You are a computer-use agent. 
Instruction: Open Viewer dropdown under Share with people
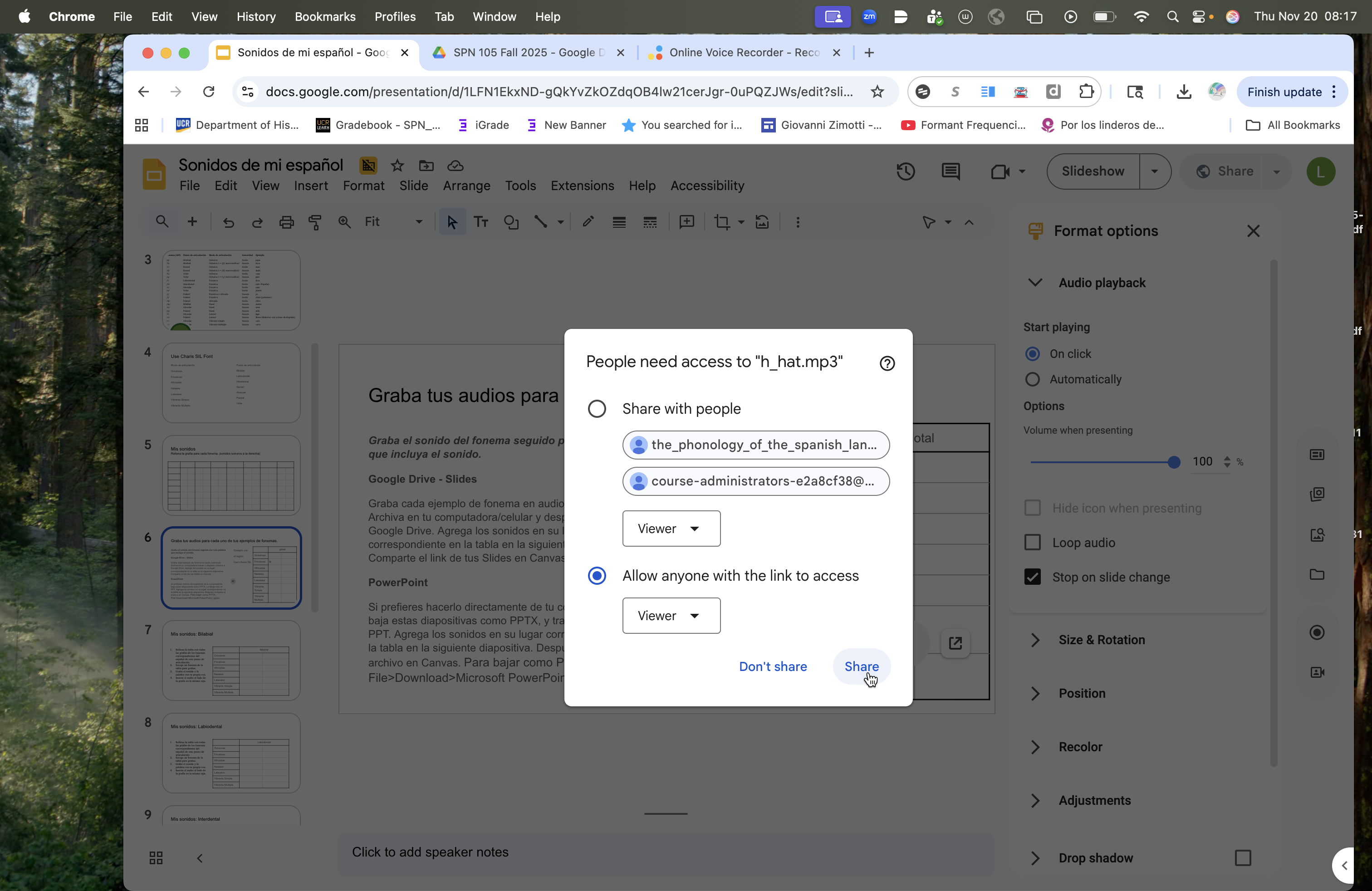coord(671,529)
